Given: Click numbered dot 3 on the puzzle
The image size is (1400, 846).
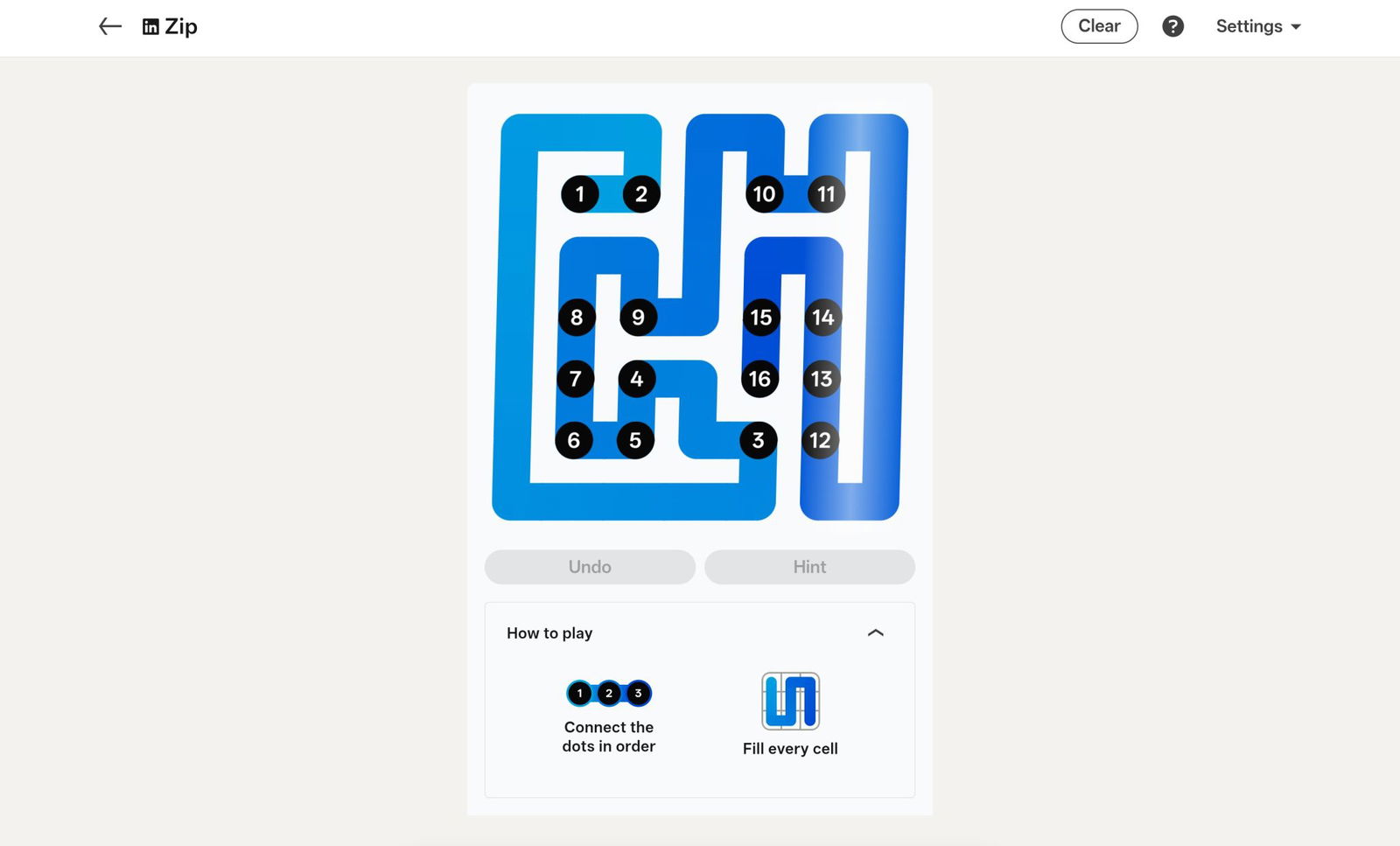Looking at the screenshot, I should click(x=758, y=440).
